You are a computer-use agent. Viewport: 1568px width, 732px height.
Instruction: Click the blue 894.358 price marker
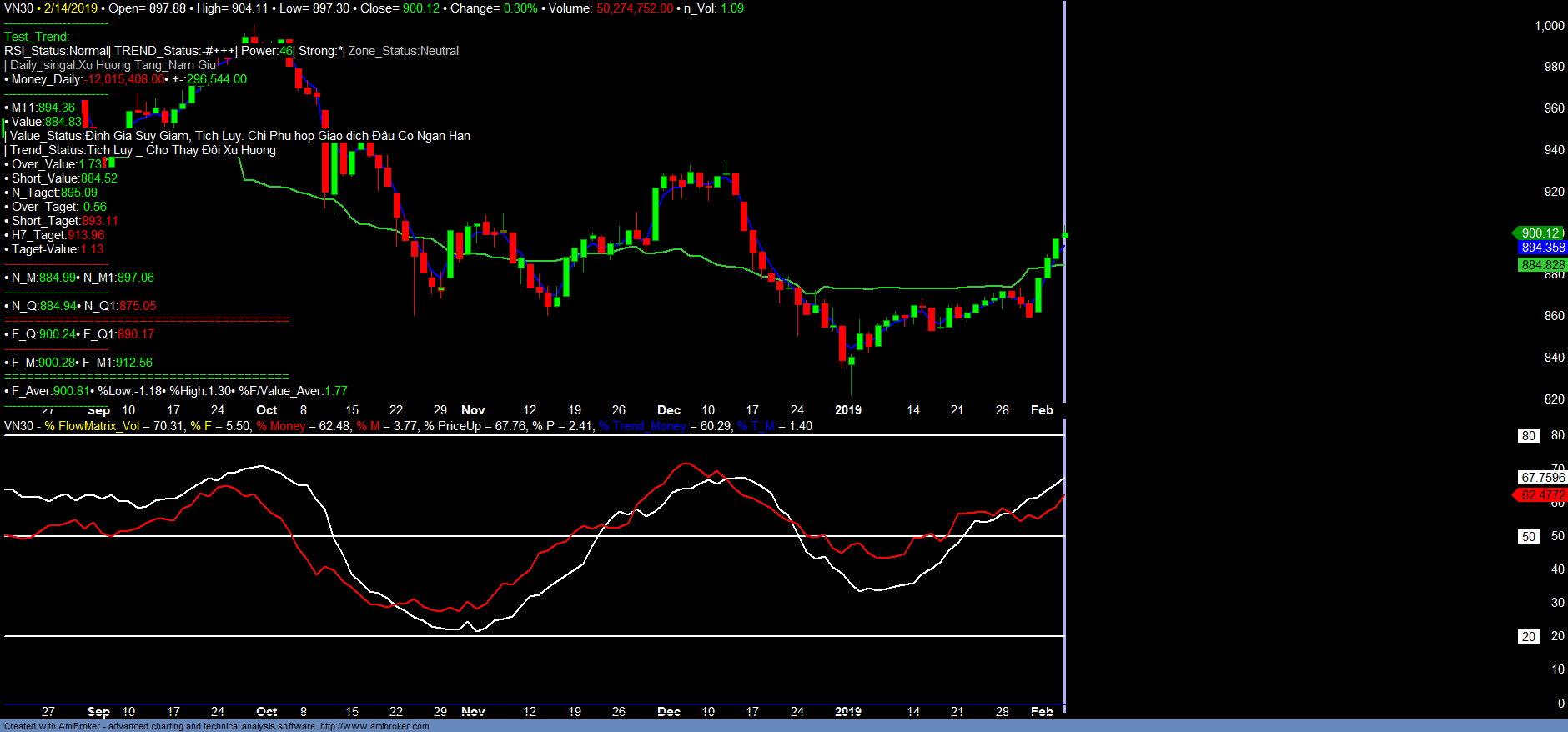point(1543,248)
